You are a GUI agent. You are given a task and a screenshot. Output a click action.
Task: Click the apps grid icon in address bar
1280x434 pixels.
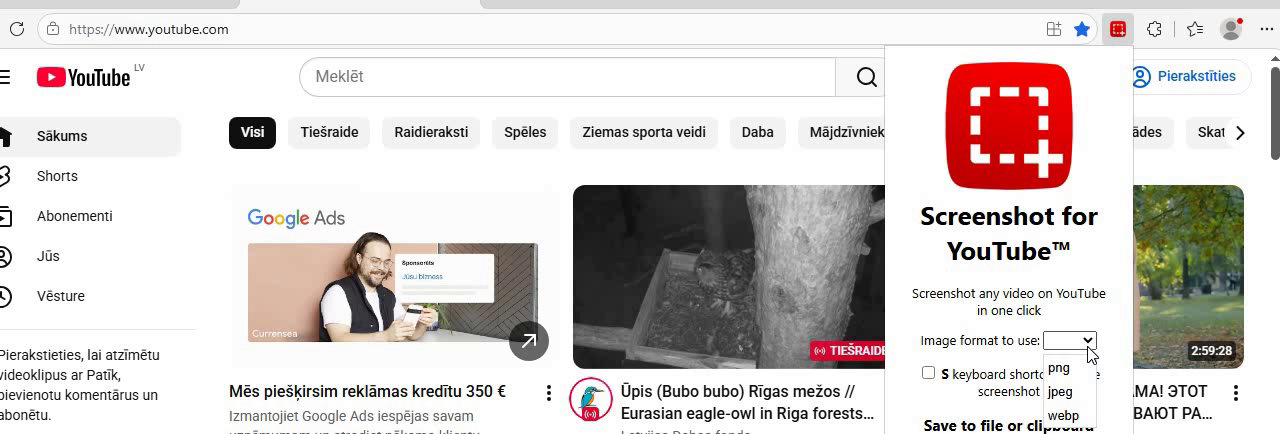click(x=1054, y=29)
